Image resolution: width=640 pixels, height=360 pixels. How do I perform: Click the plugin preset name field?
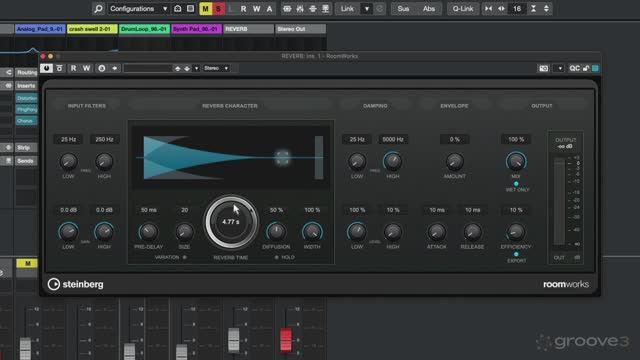(148, 68)
